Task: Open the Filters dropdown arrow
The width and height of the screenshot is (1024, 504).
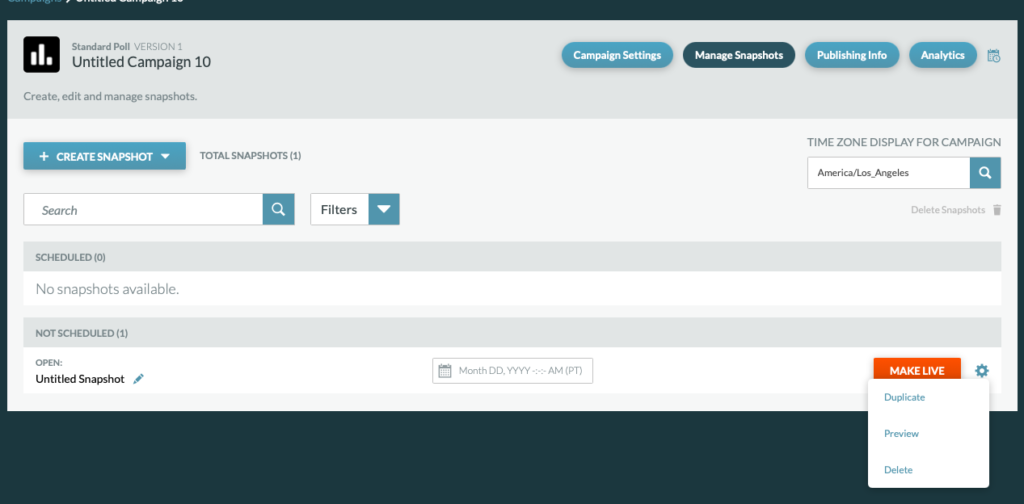Action: pos(384,210)
